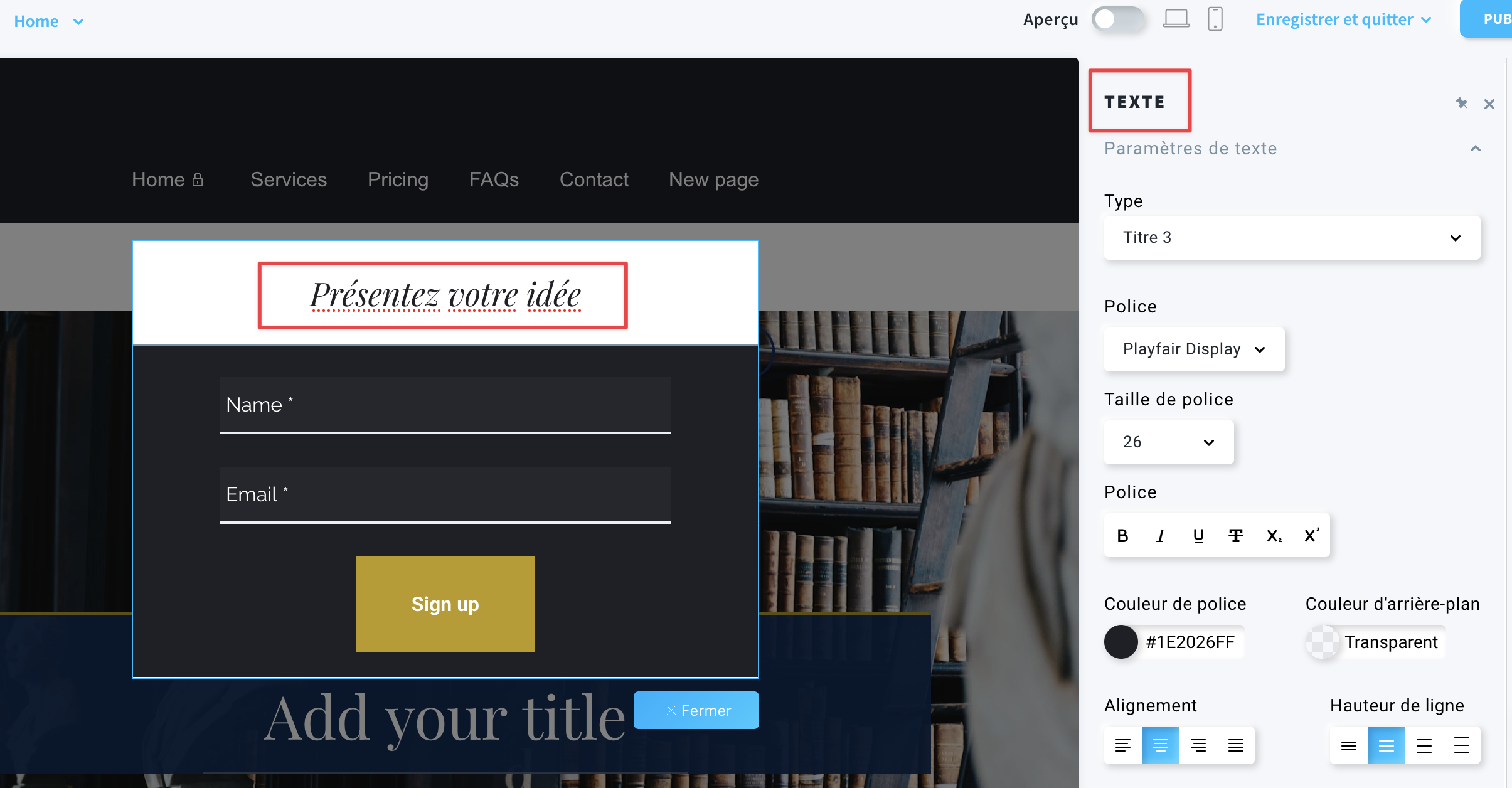Image resolution: width=1512 pixels, height=788 pixels.
Task: Click the pin/dock panel icon
Action: (1462, 103)
